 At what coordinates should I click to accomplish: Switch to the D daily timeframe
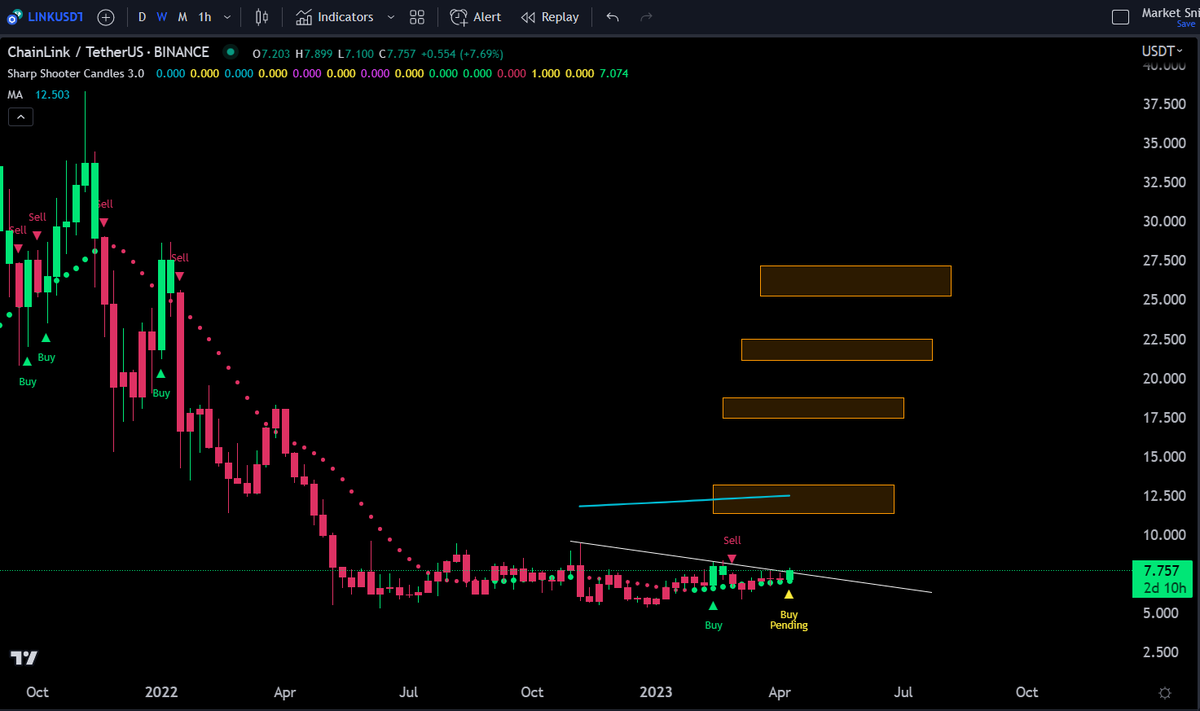point(142,17)
